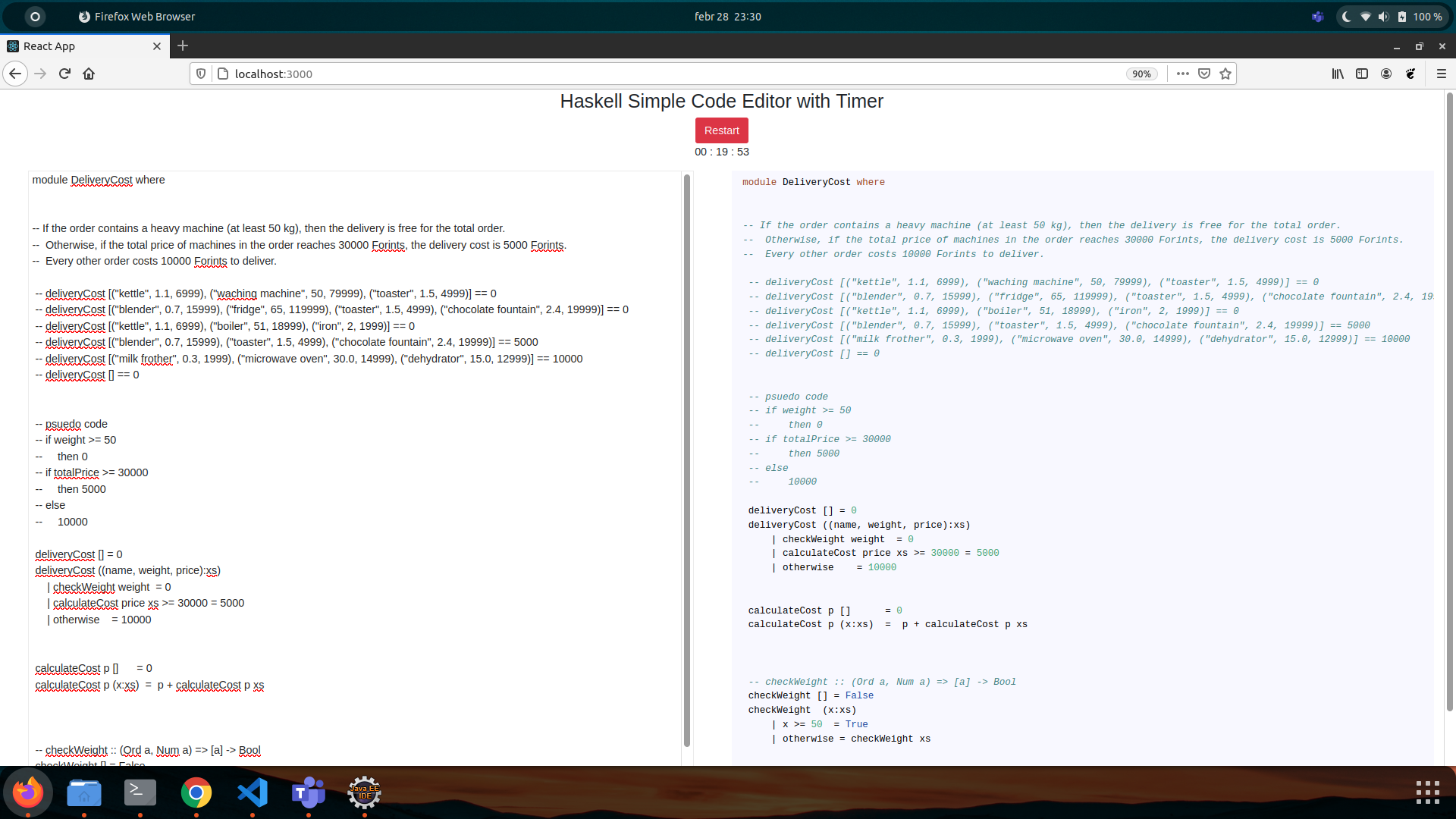
Task: Open the system status tray menu
Action: coord(1394,16)
